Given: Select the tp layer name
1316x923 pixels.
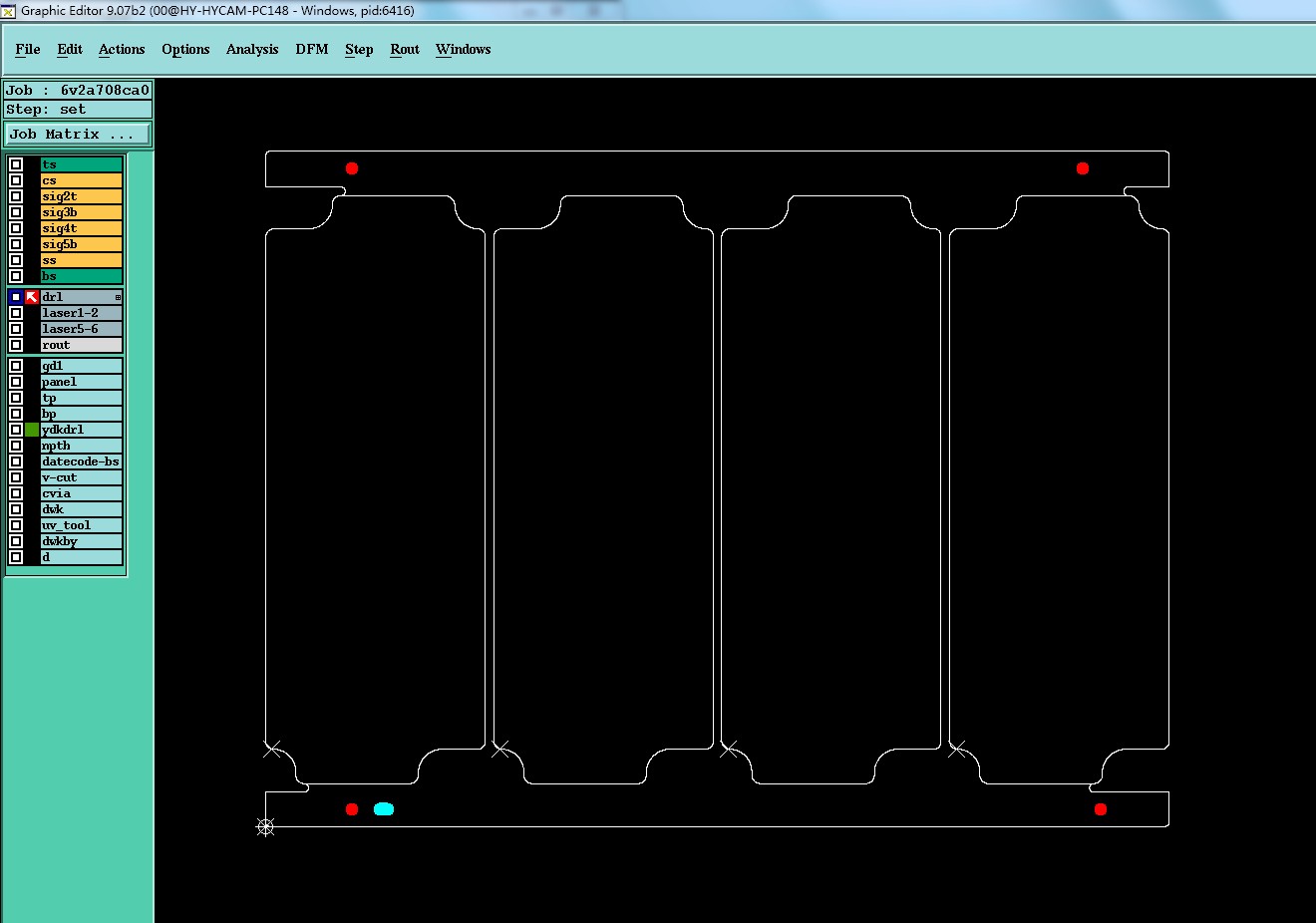Looking at the screenshot, I should pos(82,398).
